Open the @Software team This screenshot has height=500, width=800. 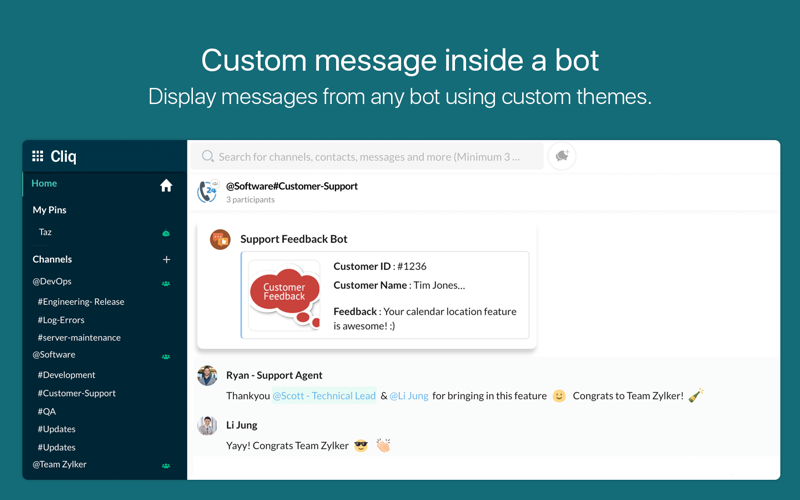point(54,355)
